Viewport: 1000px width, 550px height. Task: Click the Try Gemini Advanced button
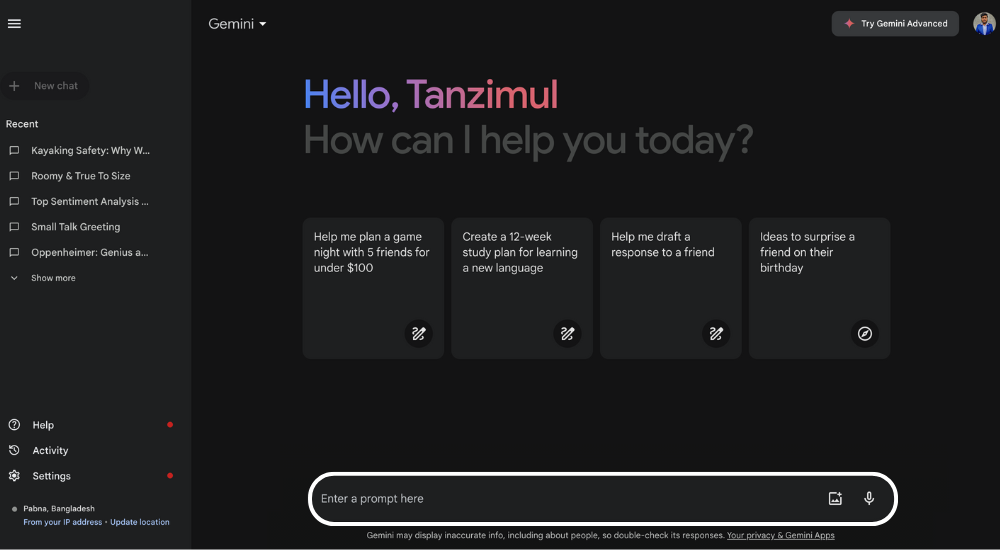[895, 24]
